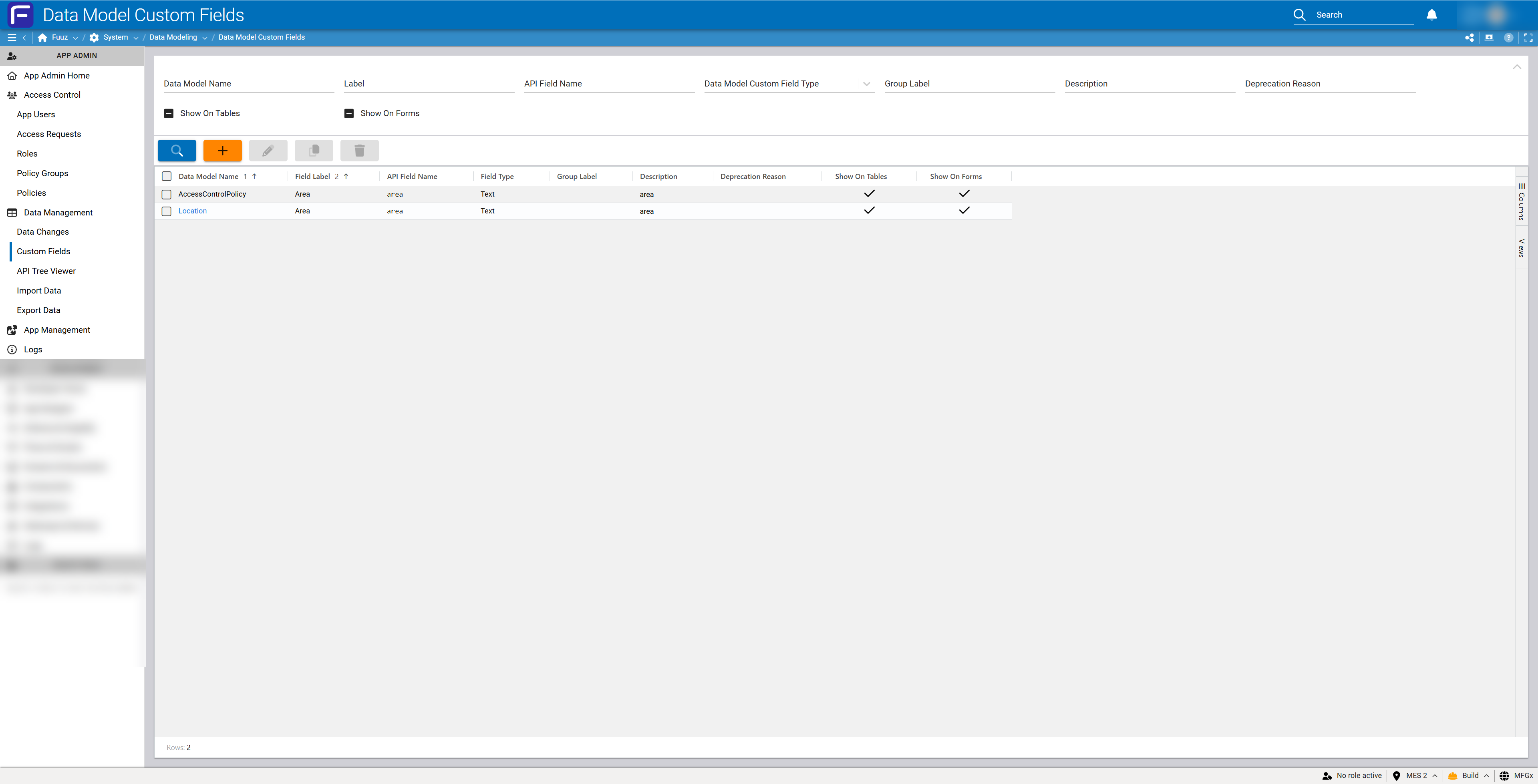Open the Policy Groups menu item
The height and width of the screenshot is (784, 1538).
(42, 173)
